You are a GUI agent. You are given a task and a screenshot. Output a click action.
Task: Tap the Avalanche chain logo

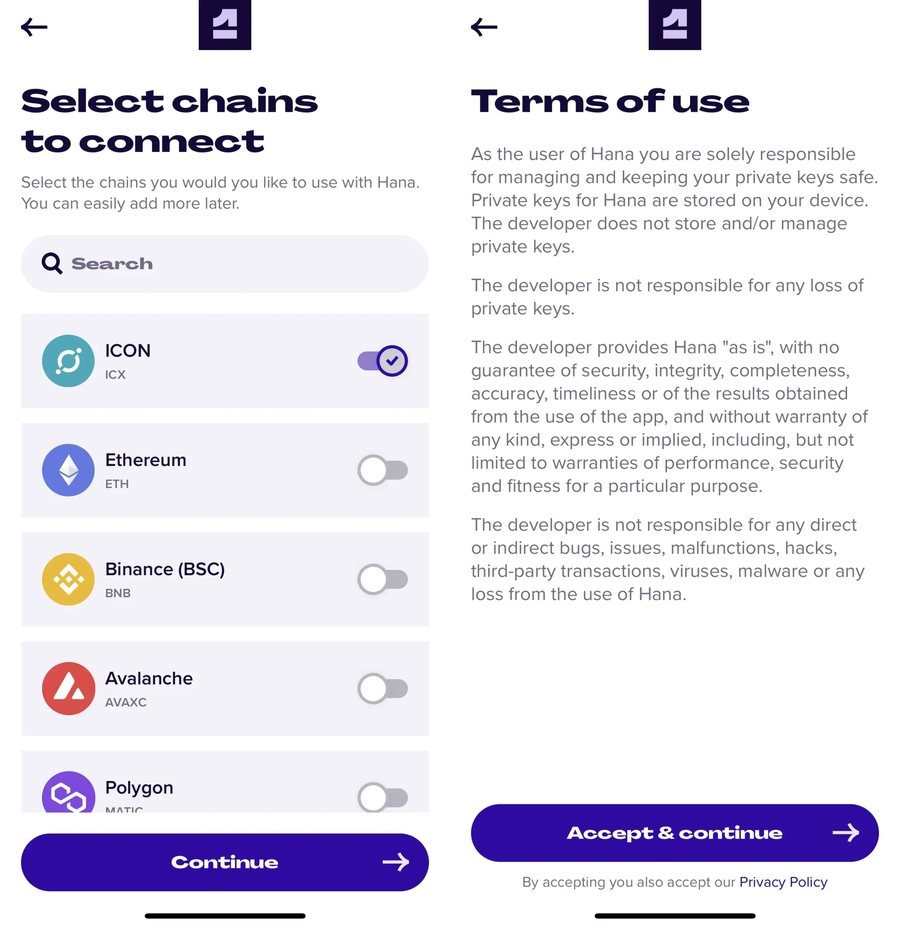pyautogui.click(x=68, y=688)
